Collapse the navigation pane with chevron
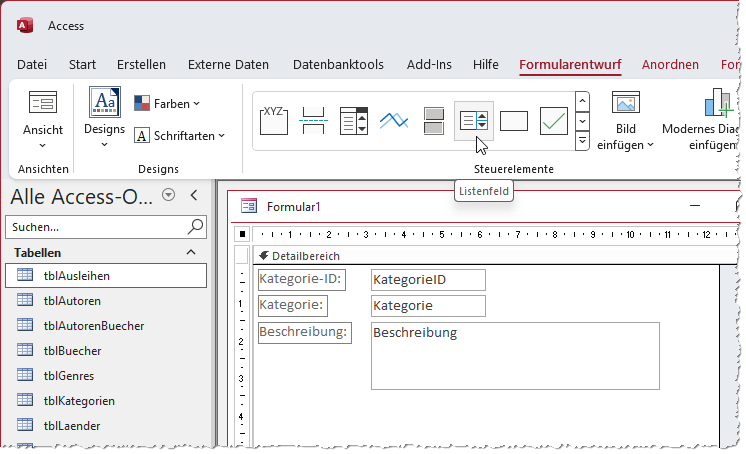The height and width of the screenshot is (454, 746). tap(194, 195)
